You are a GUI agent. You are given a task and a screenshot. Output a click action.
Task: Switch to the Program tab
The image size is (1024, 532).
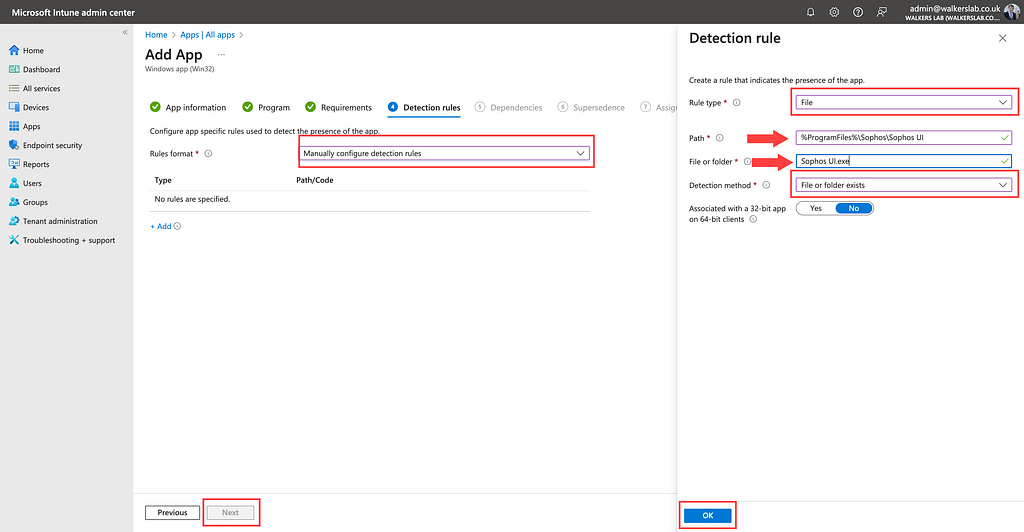(273, 107)
